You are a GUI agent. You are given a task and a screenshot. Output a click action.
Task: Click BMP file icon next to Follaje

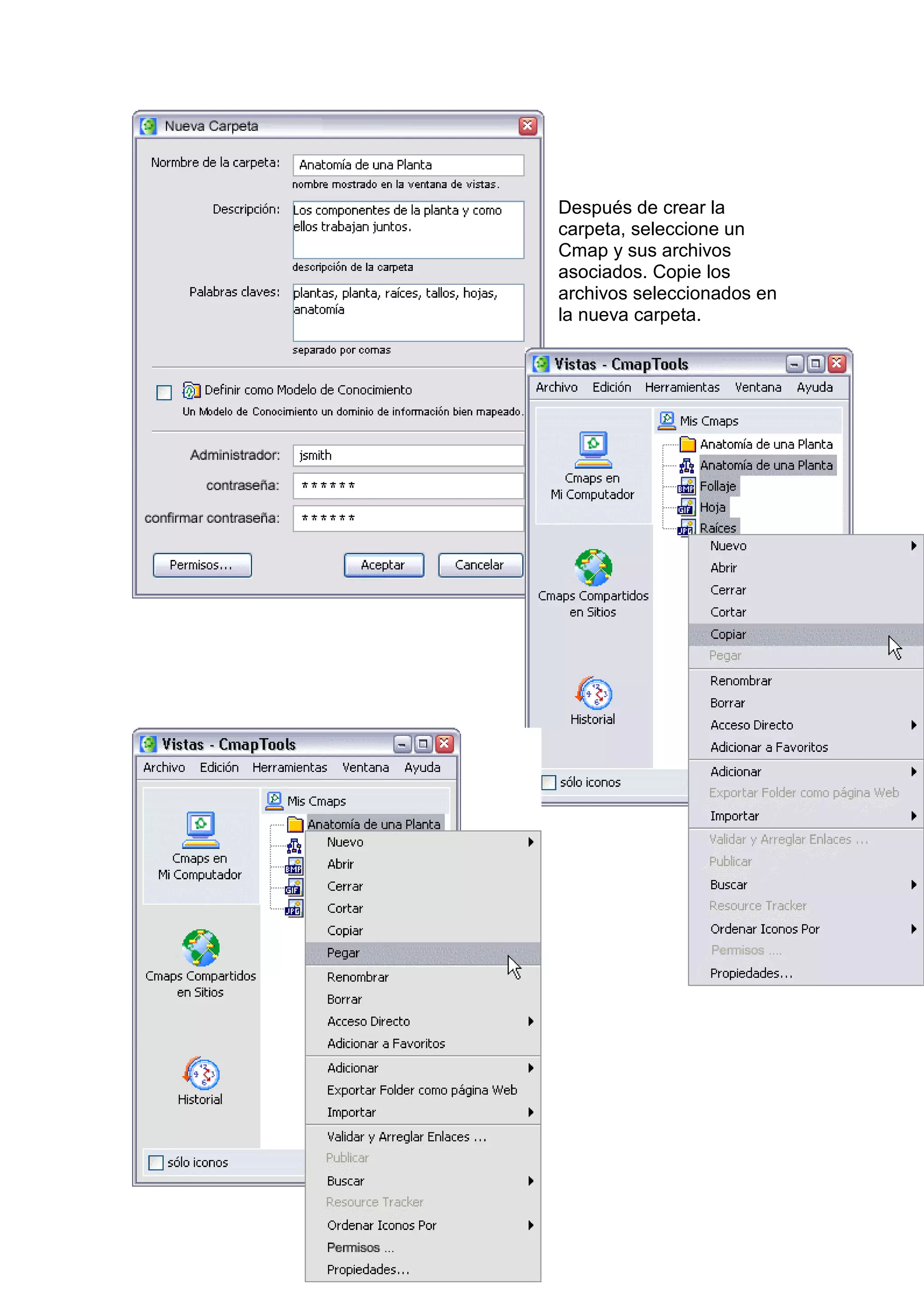pos(687,486)
